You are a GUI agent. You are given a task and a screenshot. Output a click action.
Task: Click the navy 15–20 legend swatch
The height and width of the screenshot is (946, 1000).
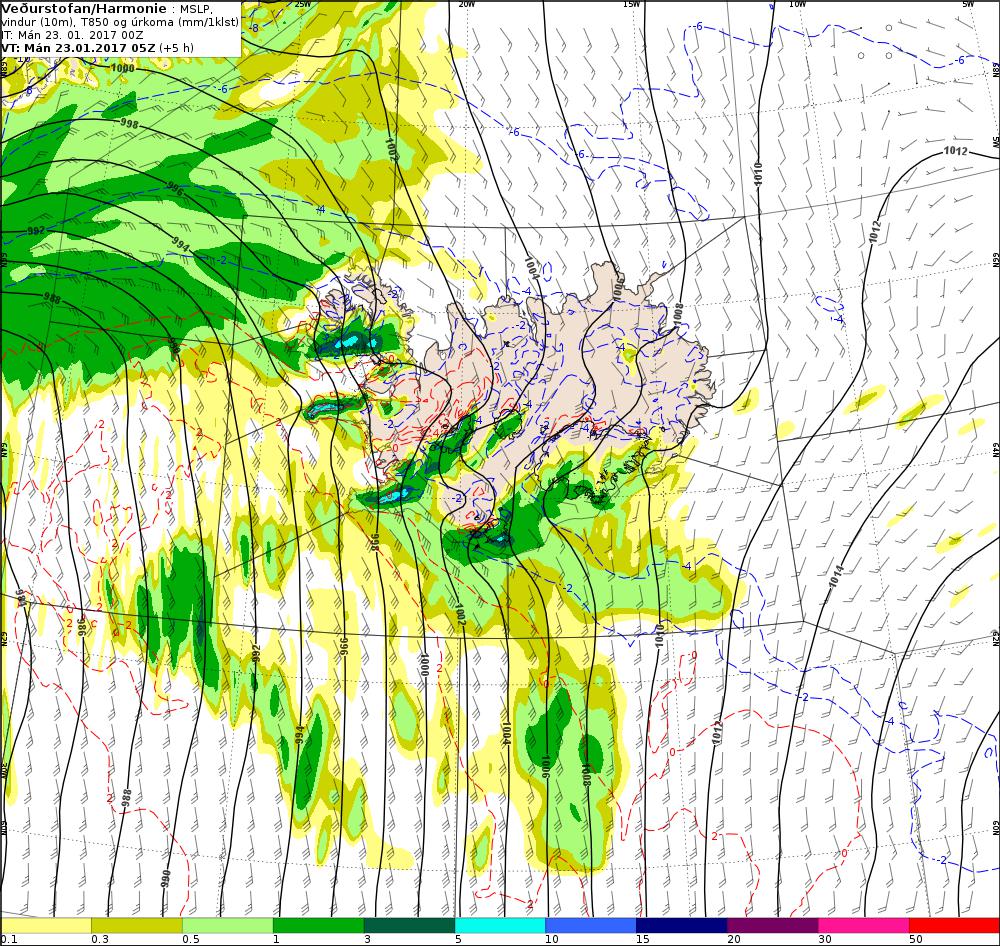[682, 925]
